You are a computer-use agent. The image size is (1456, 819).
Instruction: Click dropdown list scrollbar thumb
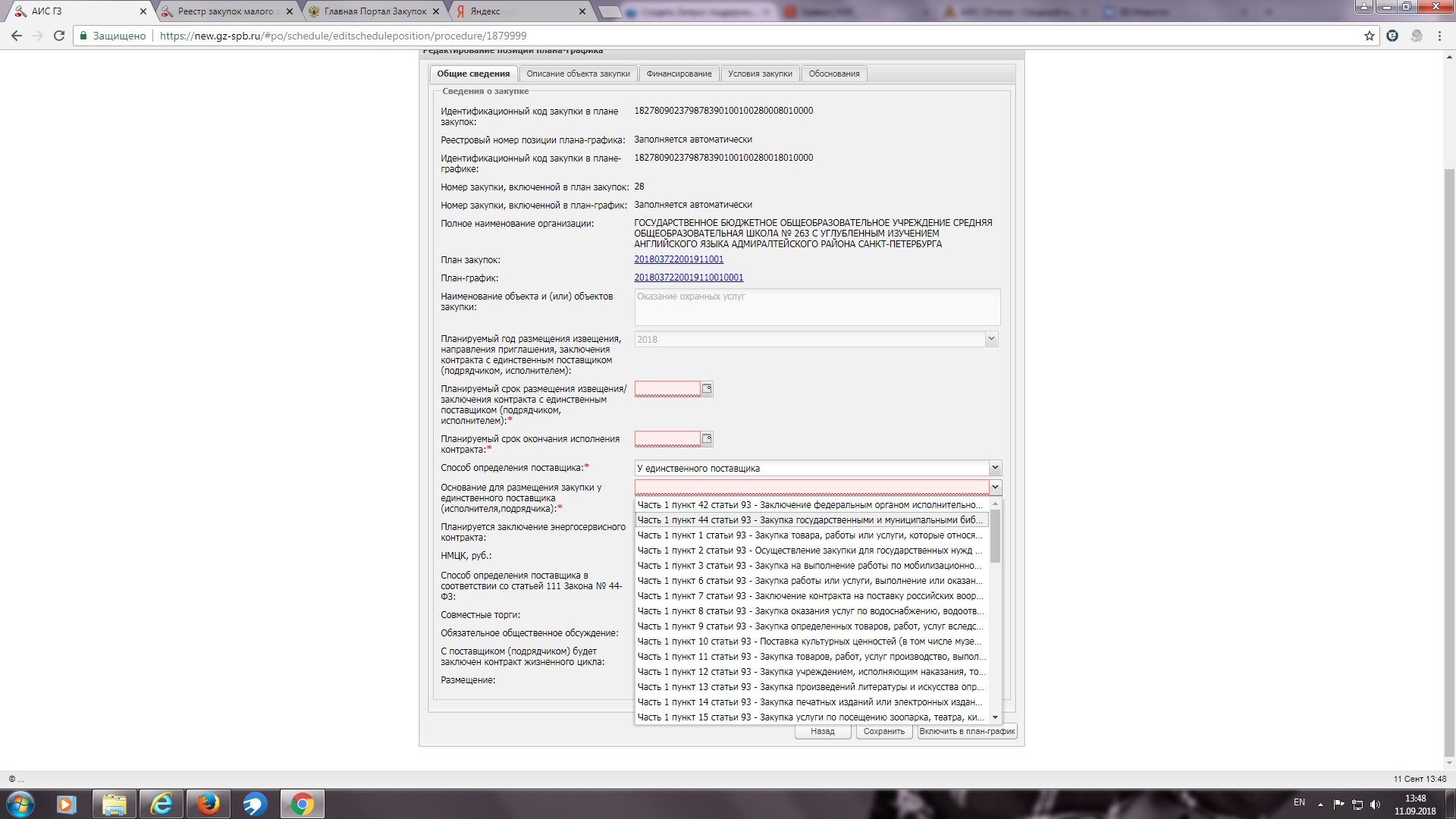tap(995, 535)
